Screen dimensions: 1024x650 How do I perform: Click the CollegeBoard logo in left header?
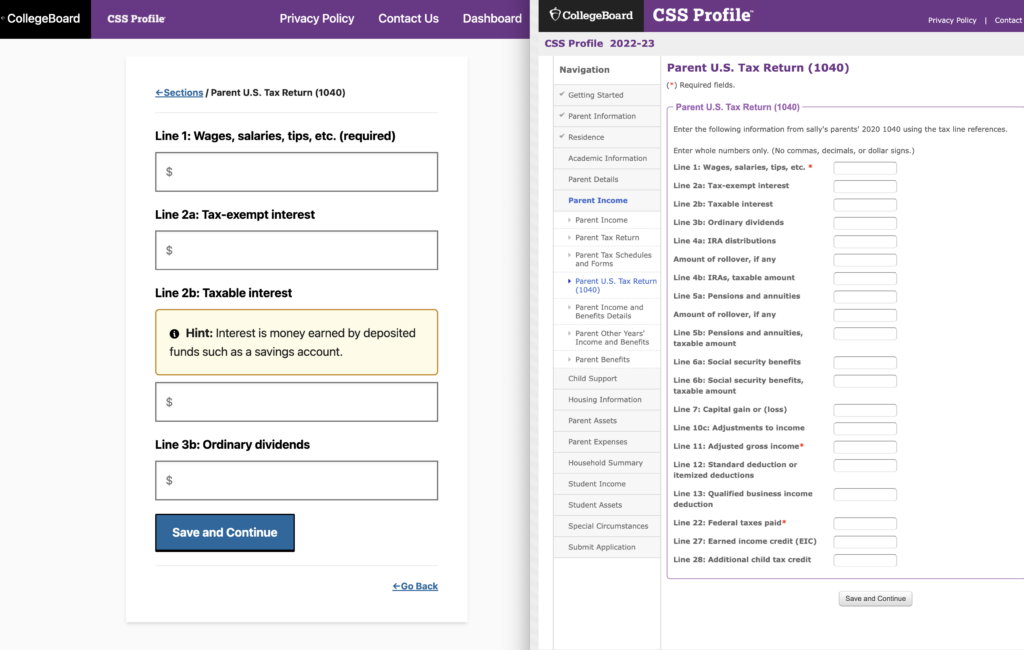pyautogui.click(x=43, y=18)
